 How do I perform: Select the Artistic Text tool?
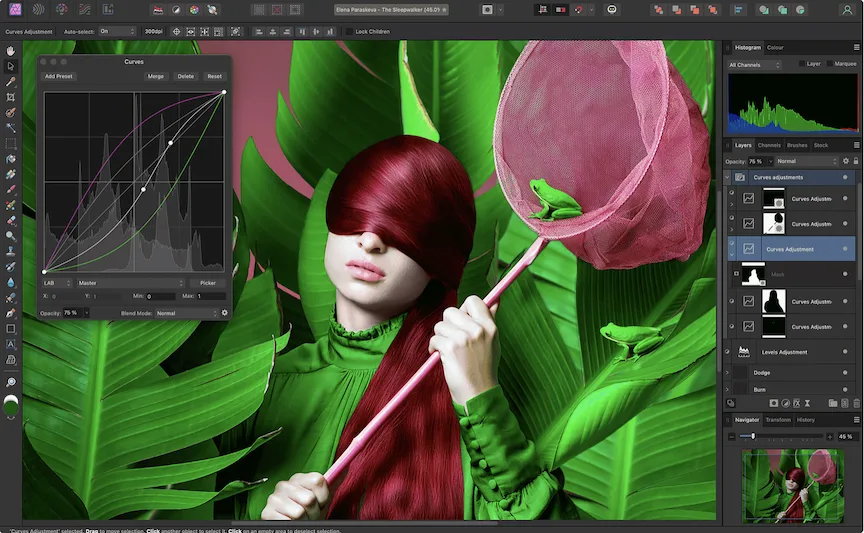coord(10,343)
